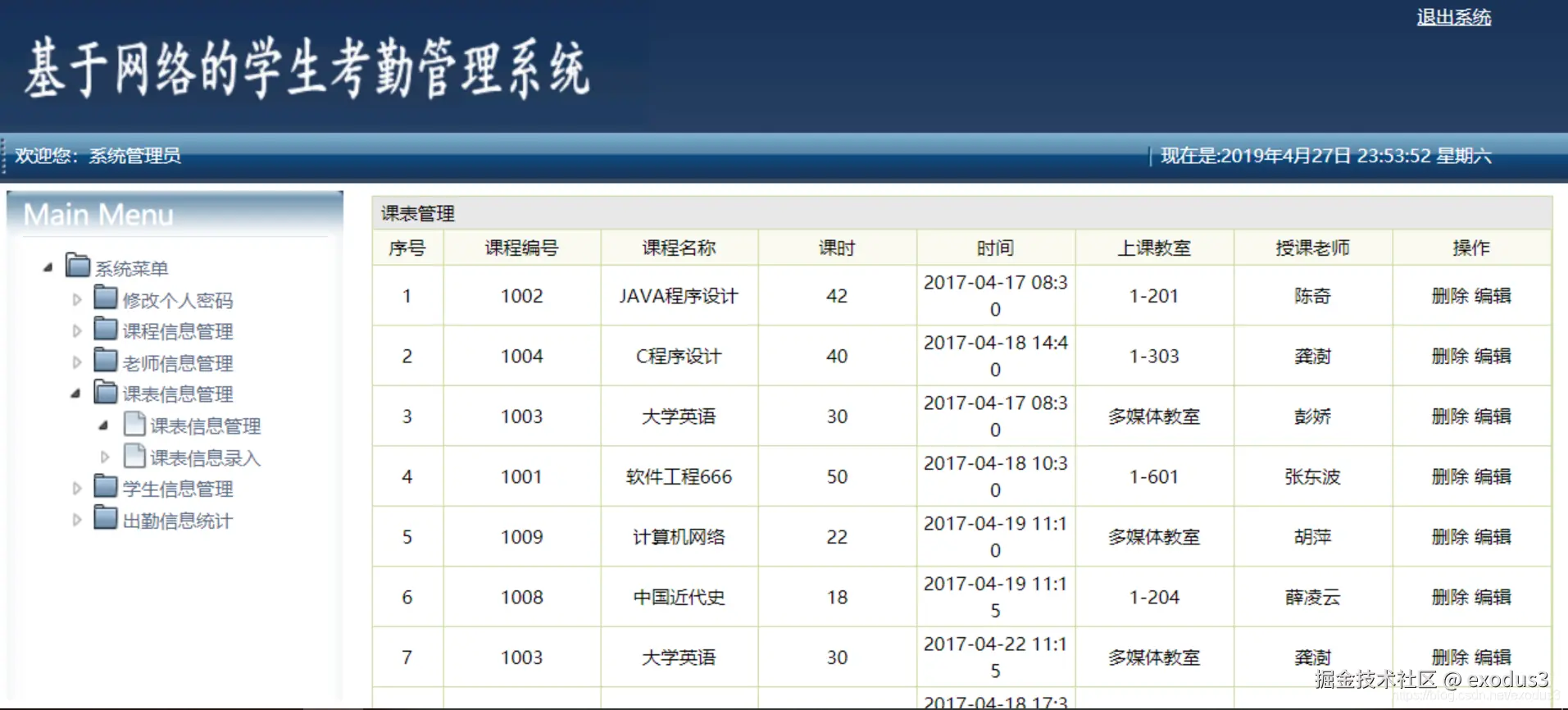Expand the 学生信息管理 node arrow
The width and height of the screenshot is (1568, 710).
pos(77,489)
